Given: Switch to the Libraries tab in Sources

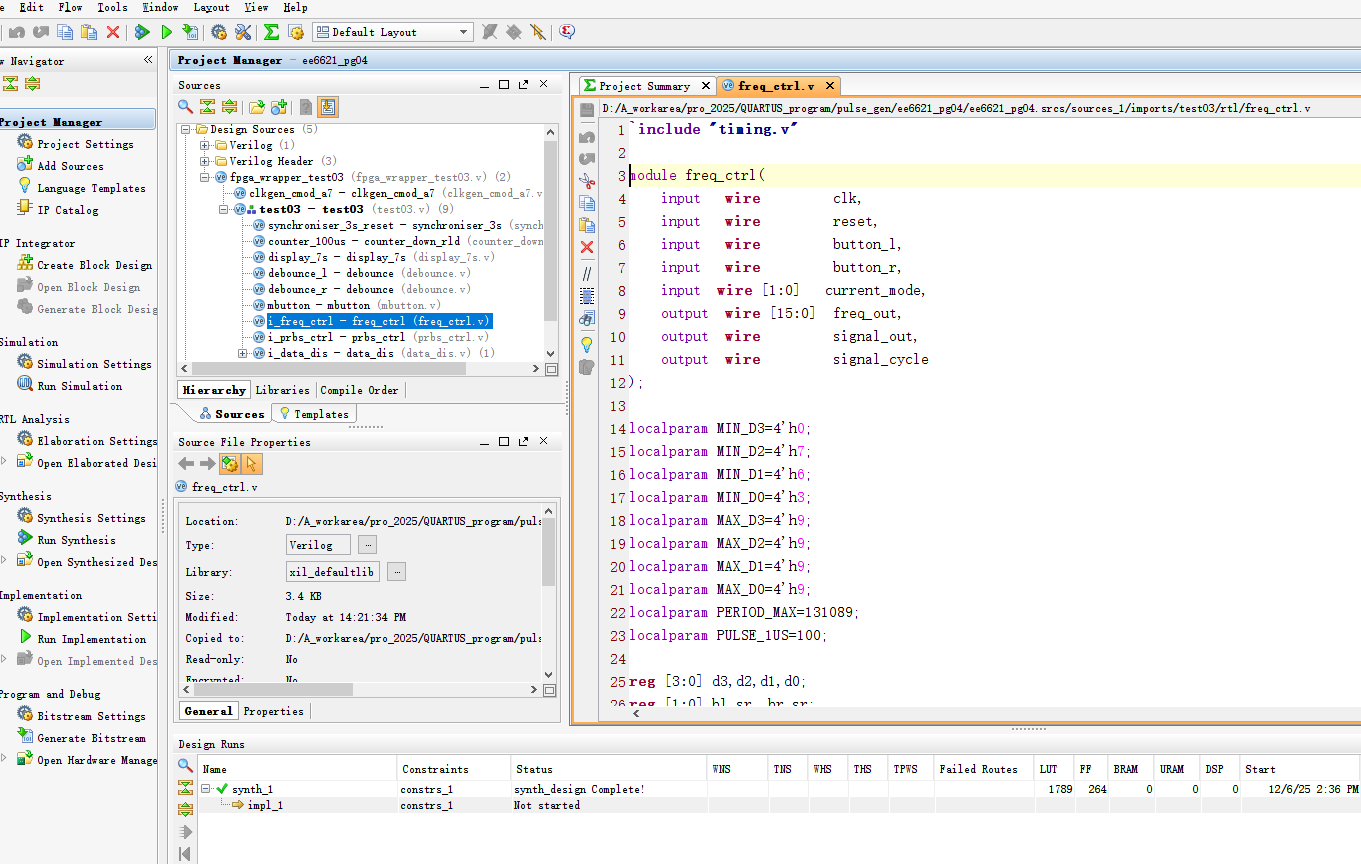Looking at the screenshot, I should [x=282, y=390].
